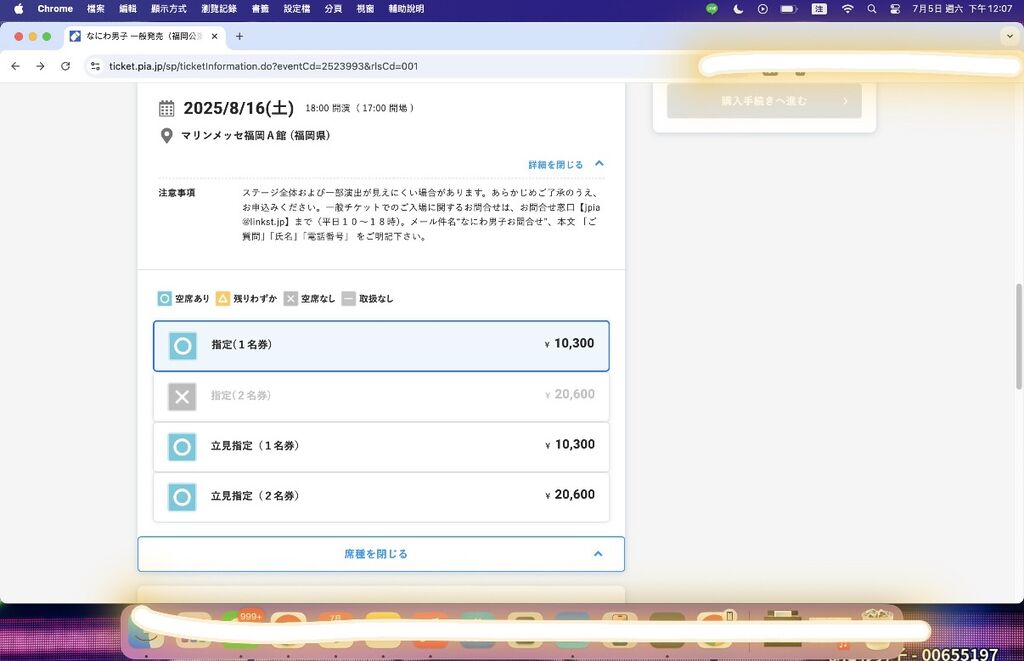Click the 購入手続きへ進む button

coord(764,101)
